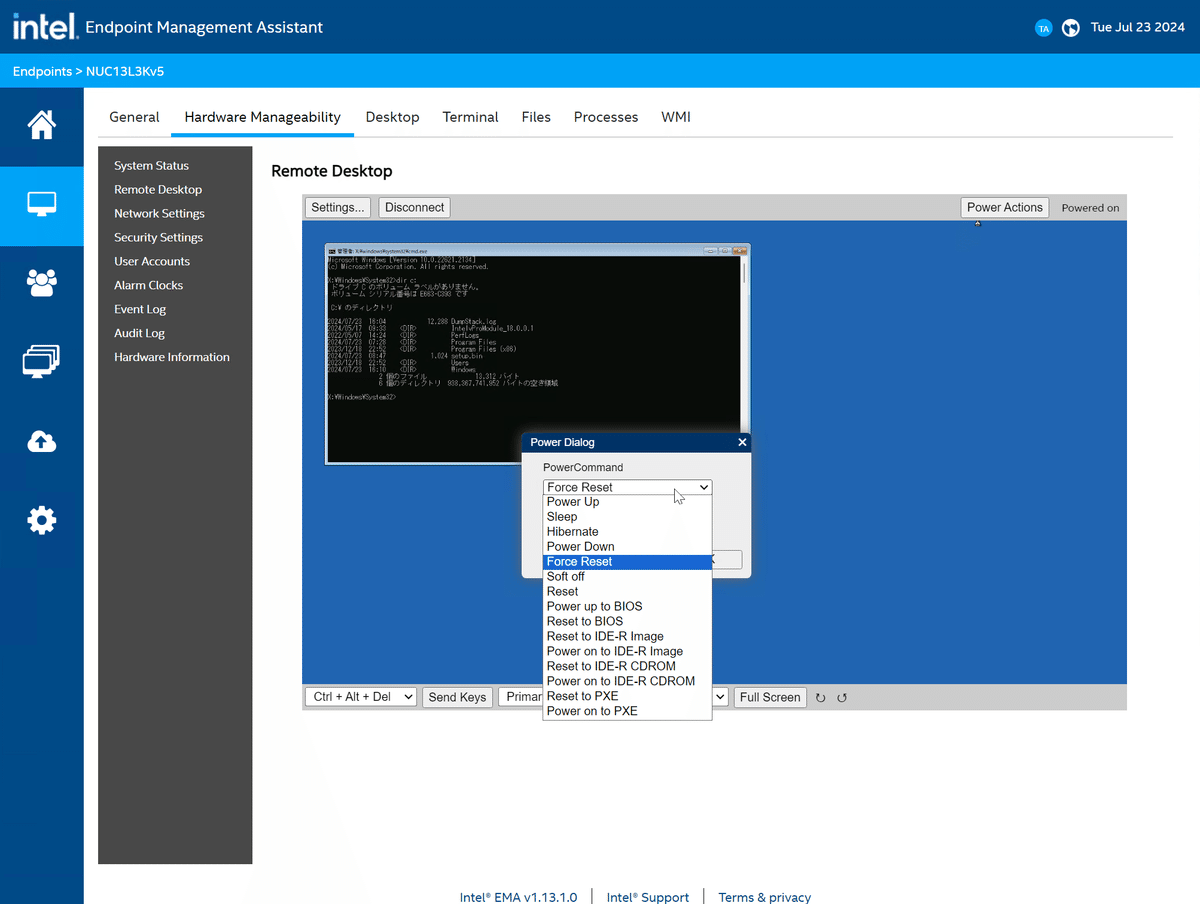Click the date Tue Jul 23 2024
1200x904 pixels.
1138,28
